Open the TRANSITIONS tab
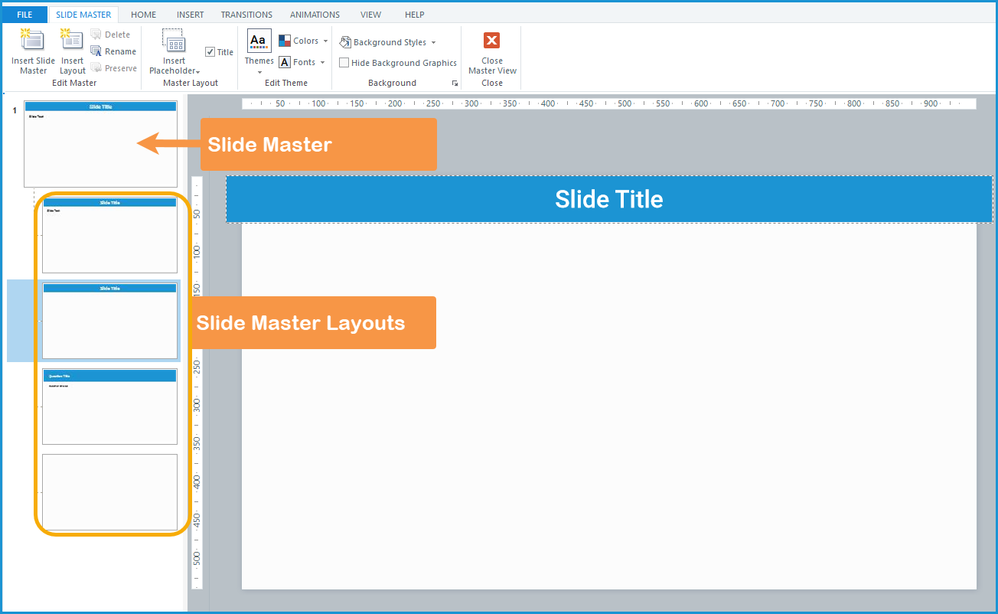 point(246,14)
